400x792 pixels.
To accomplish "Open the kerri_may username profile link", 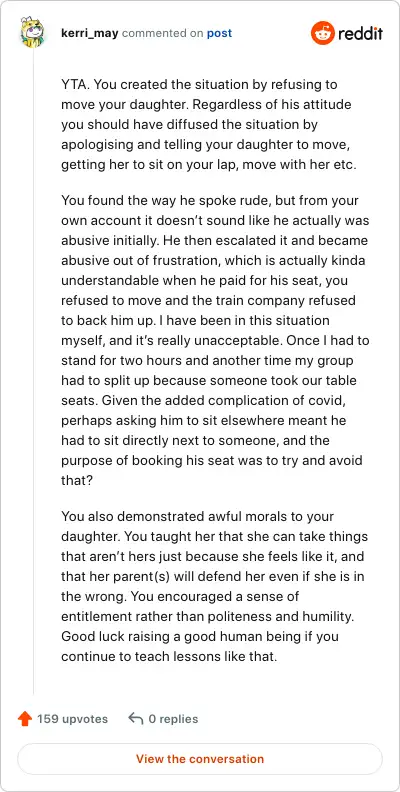I will pyautogui.click(x=90, y=33).
